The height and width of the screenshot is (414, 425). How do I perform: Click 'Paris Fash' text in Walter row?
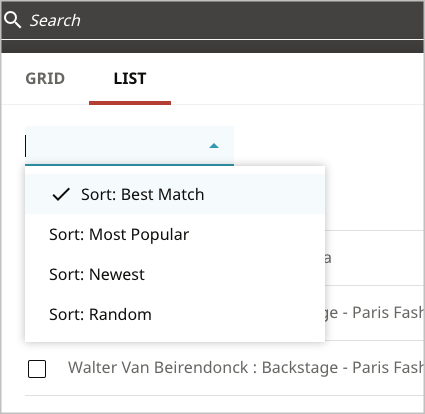point(388,367)
